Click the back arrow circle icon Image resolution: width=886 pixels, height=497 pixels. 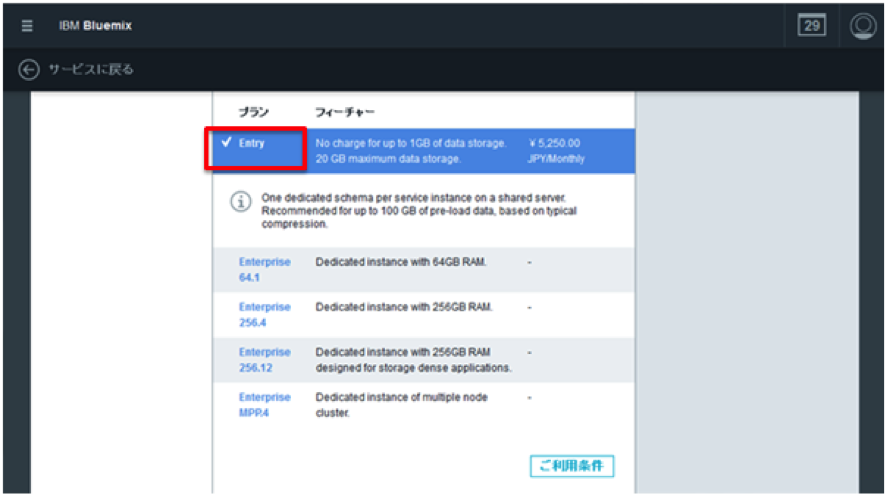[x=29, y=69]
